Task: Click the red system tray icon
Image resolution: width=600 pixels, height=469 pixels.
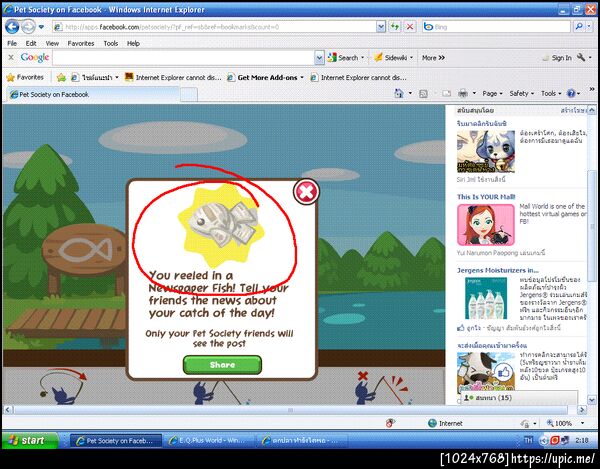Action: (554, 440)
